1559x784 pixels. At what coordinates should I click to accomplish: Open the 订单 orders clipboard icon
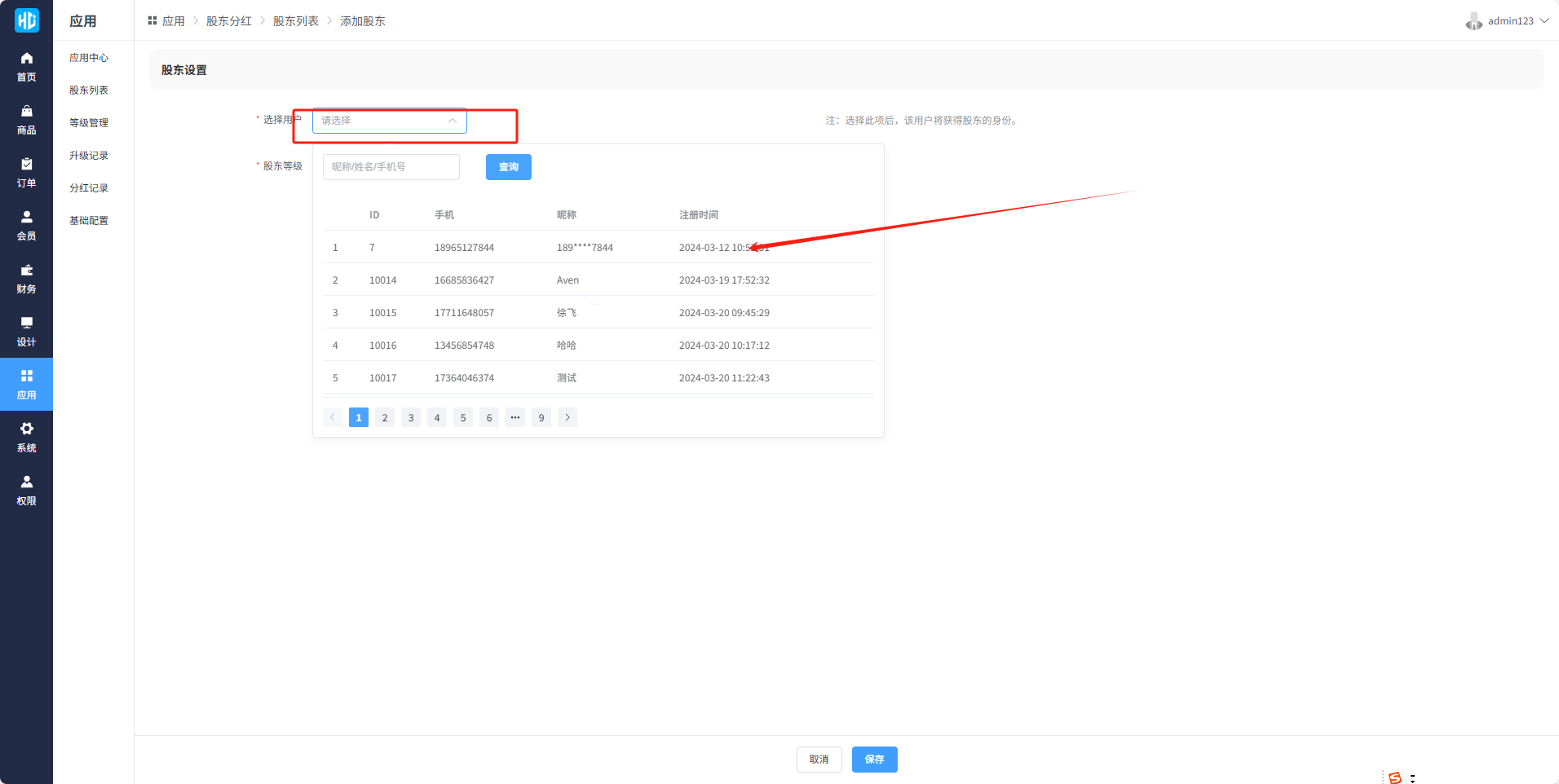pyautogui.click(x=26, y=165)
